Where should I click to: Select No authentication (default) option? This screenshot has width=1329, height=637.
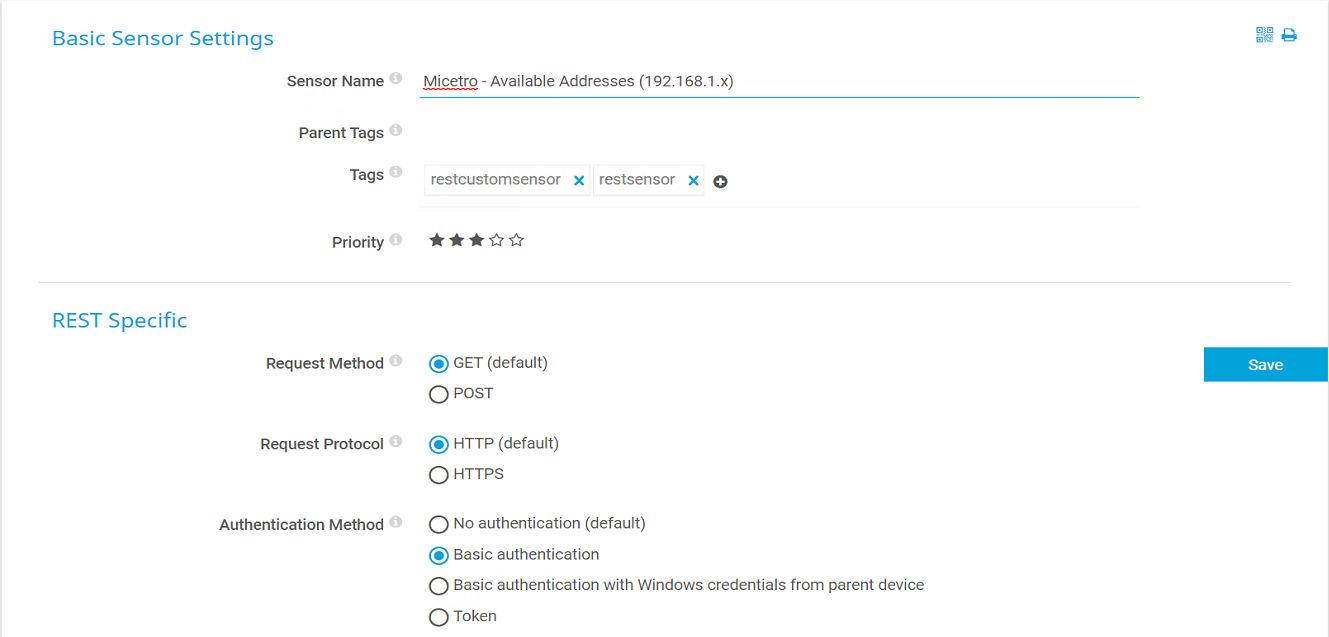coord(438,524)
